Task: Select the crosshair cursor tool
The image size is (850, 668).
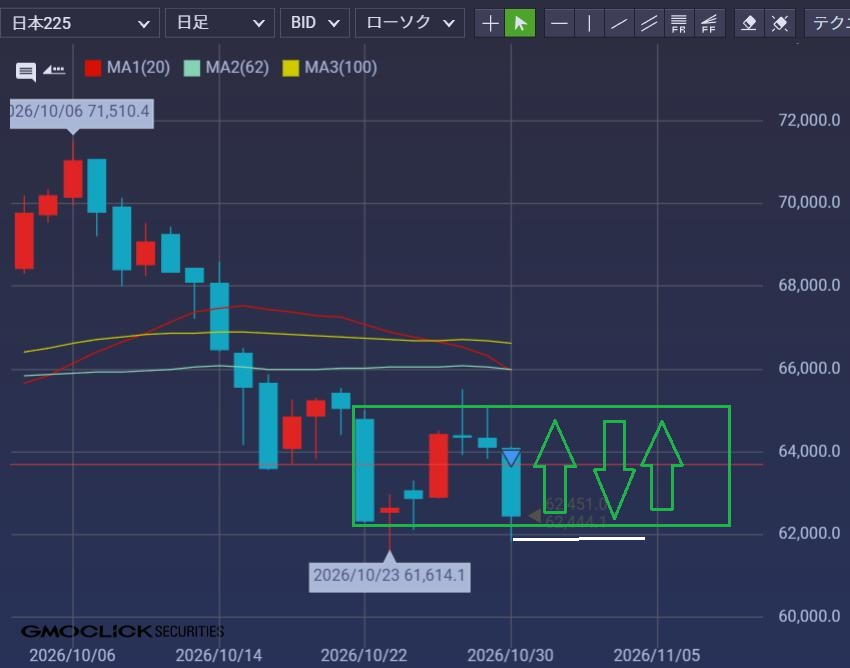Action: 490,23
